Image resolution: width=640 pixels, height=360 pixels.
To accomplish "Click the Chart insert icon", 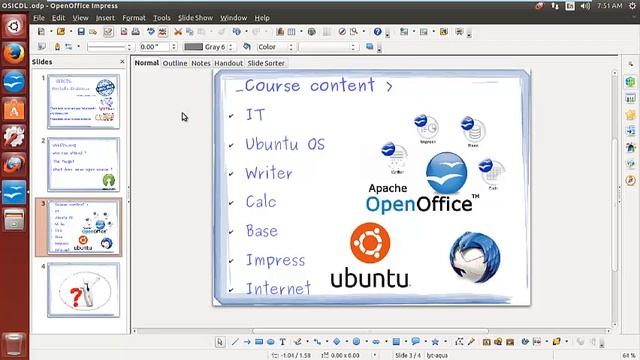I will pos(280,31).
